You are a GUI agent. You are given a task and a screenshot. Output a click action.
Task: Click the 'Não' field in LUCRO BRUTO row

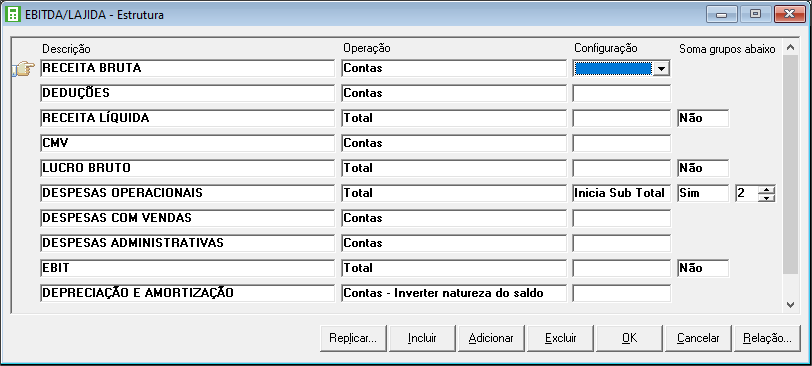coord(703,168)
